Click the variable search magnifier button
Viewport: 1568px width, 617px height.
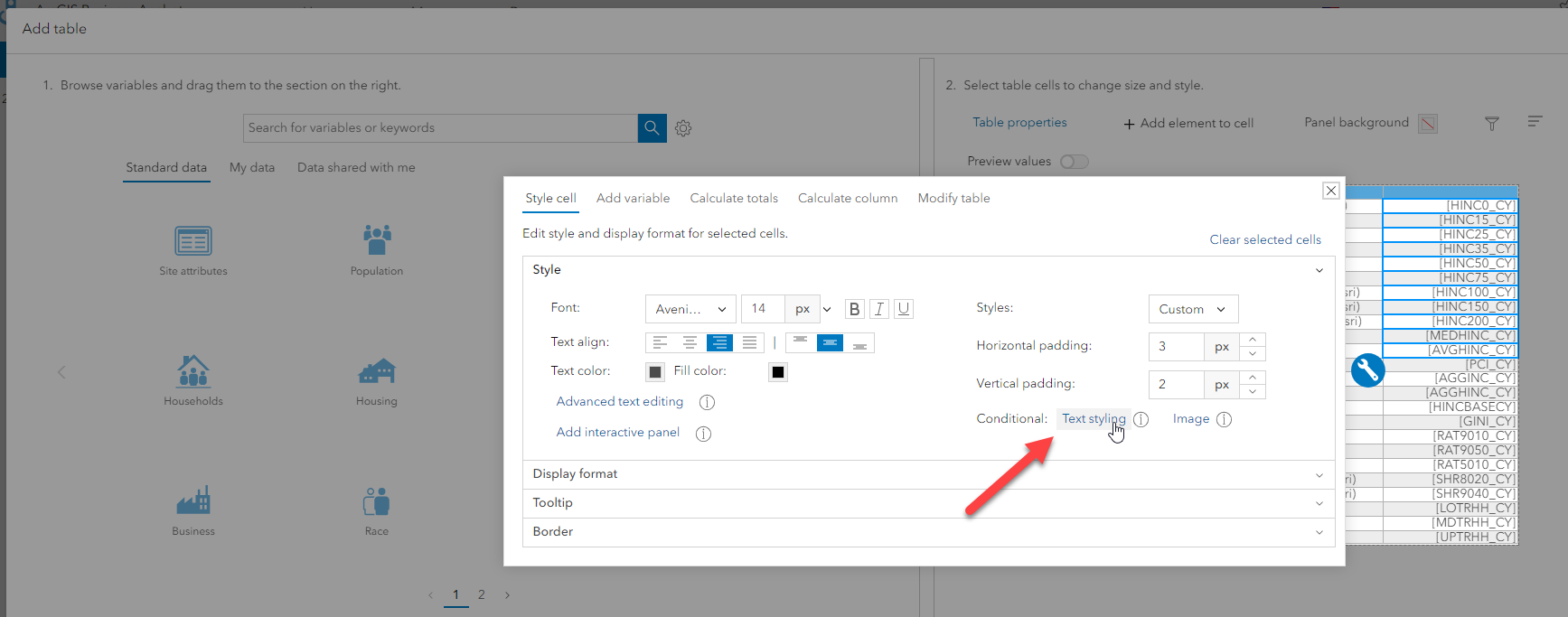652,128
